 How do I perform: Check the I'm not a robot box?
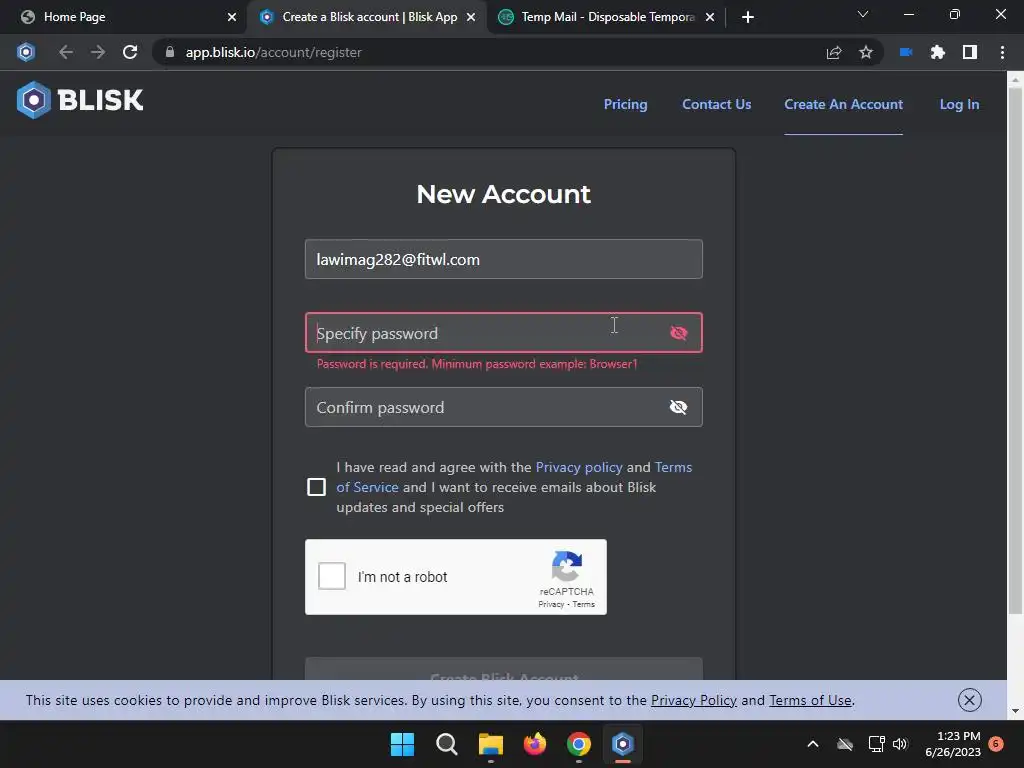tap(332, 576)
